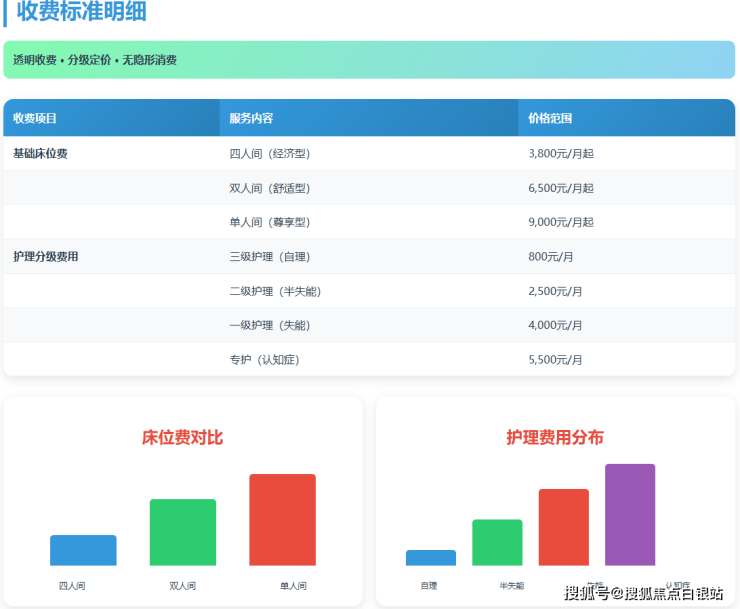740x609 pixels.
Task: Click the 基础床位费 category label
Action: (40, 154)
